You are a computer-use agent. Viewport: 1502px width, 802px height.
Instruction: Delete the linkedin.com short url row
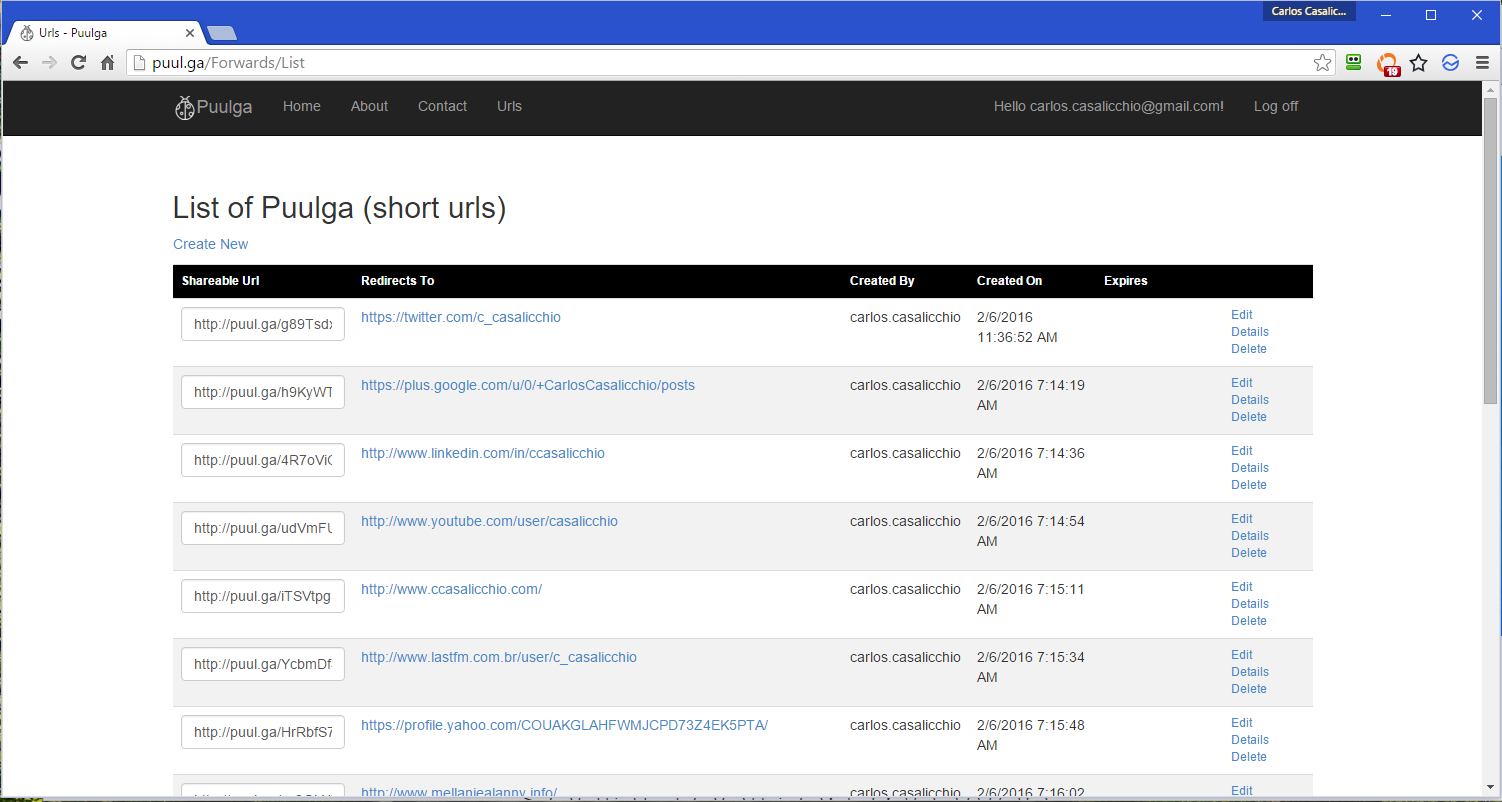tap(1248, 485)
